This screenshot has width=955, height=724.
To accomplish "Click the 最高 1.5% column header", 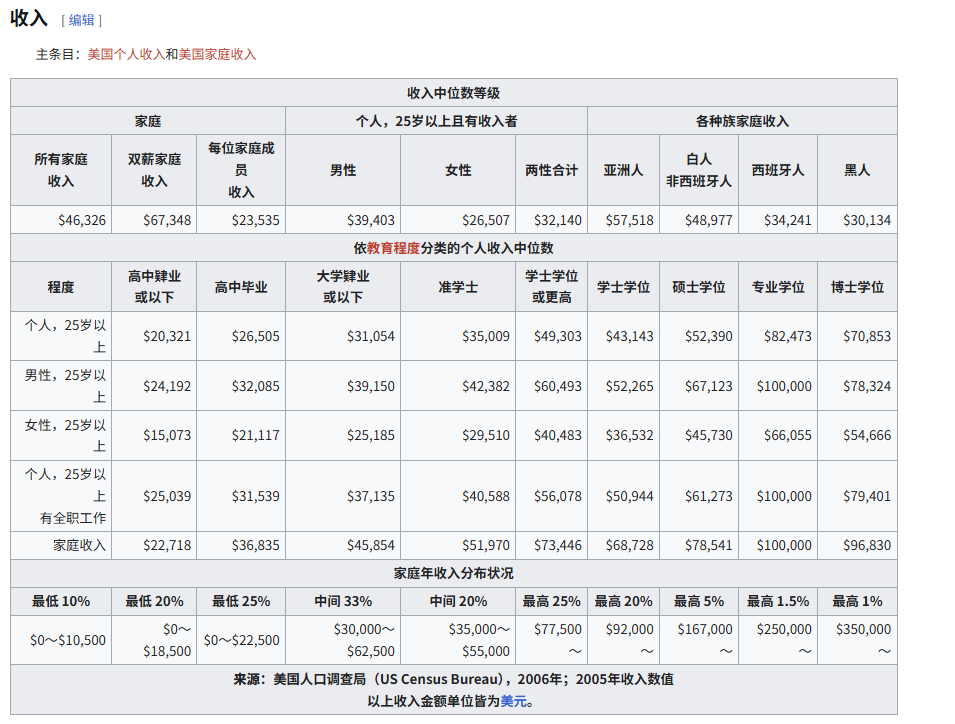I will pyautogui.click(x=778, y=601).
